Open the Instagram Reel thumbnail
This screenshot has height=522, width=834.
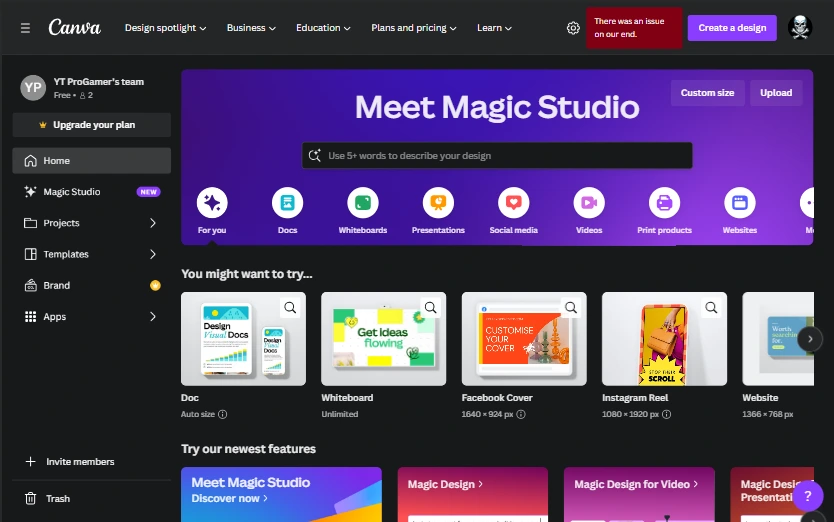[x=664, y=339]
